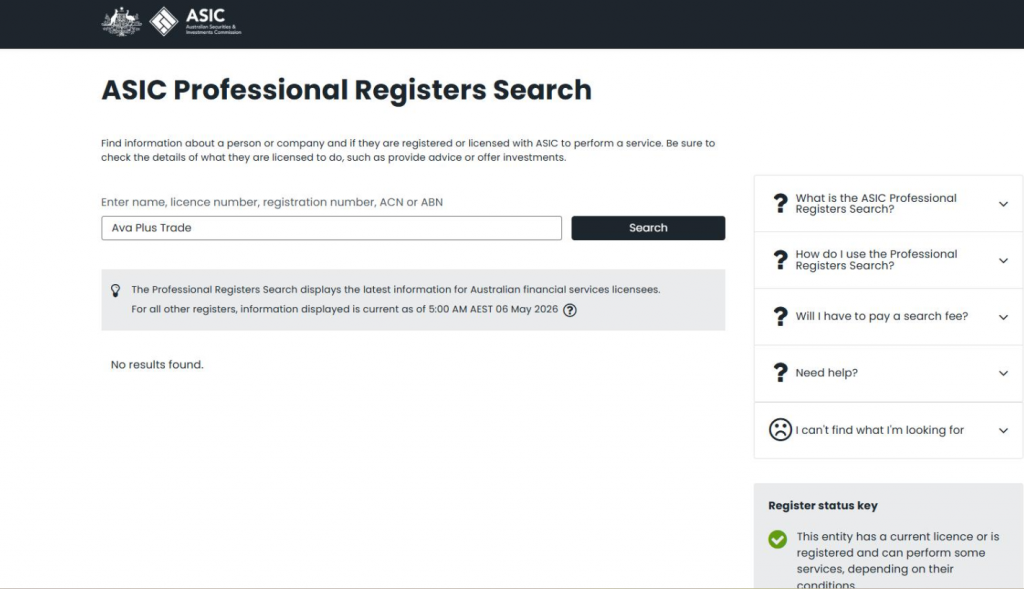Open 'I can't find what I'm looking for' text
This screenshot has height=589, width=1024.
coord(879,430)
